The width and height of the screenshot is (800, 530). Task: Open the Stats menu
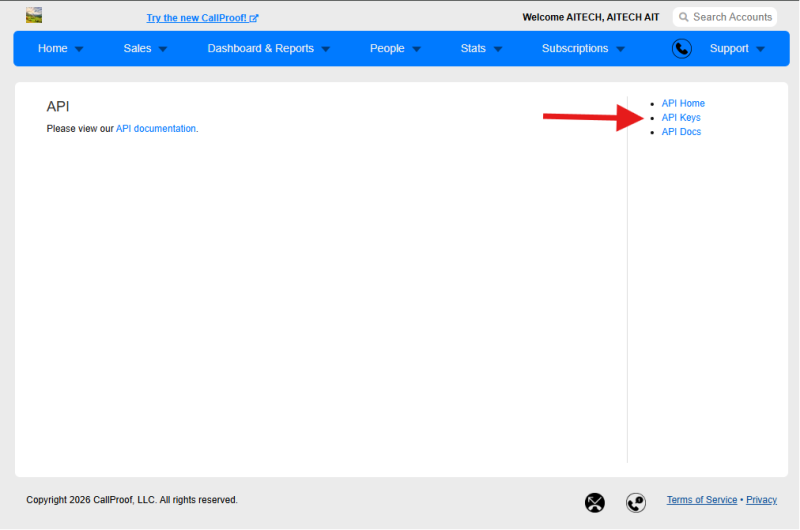473,48
